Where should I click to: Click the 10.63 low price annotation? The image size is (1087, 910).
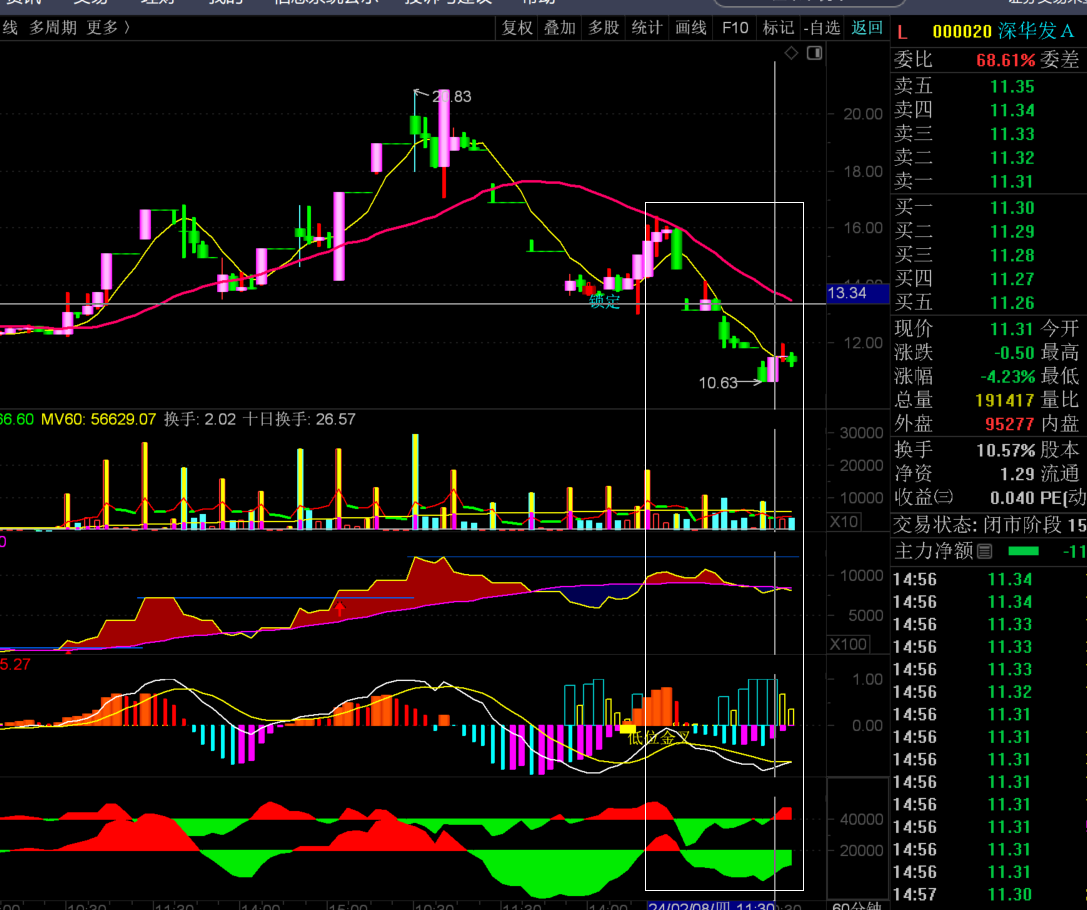click(x=718, y=383)
